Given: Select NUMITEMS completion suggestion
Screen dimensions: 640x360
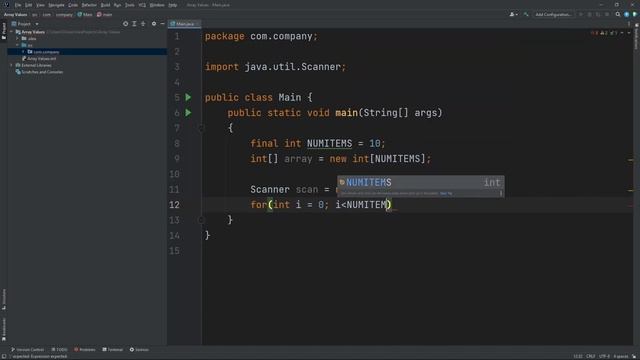Looking at the screenshot, I should coord(420,182).
